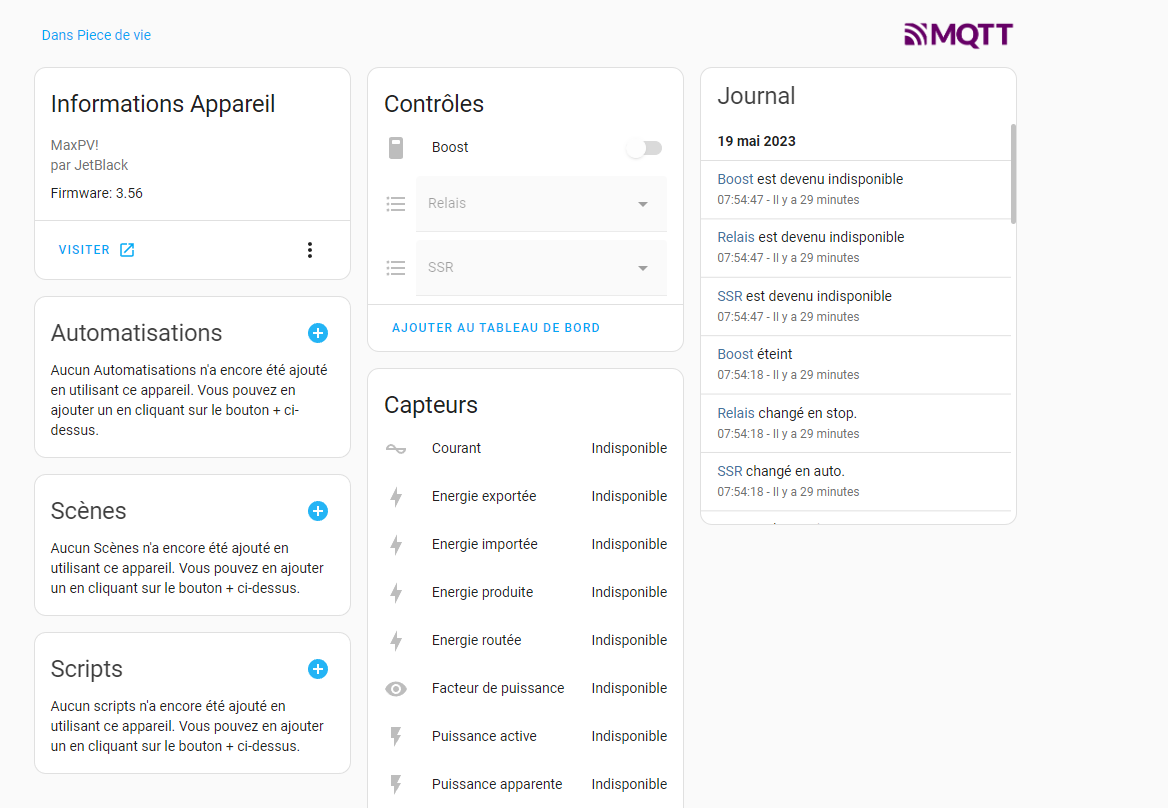Expand the SSR select dropdown
The height and width of the screenshot is (808, 1168).
[541, 268]
